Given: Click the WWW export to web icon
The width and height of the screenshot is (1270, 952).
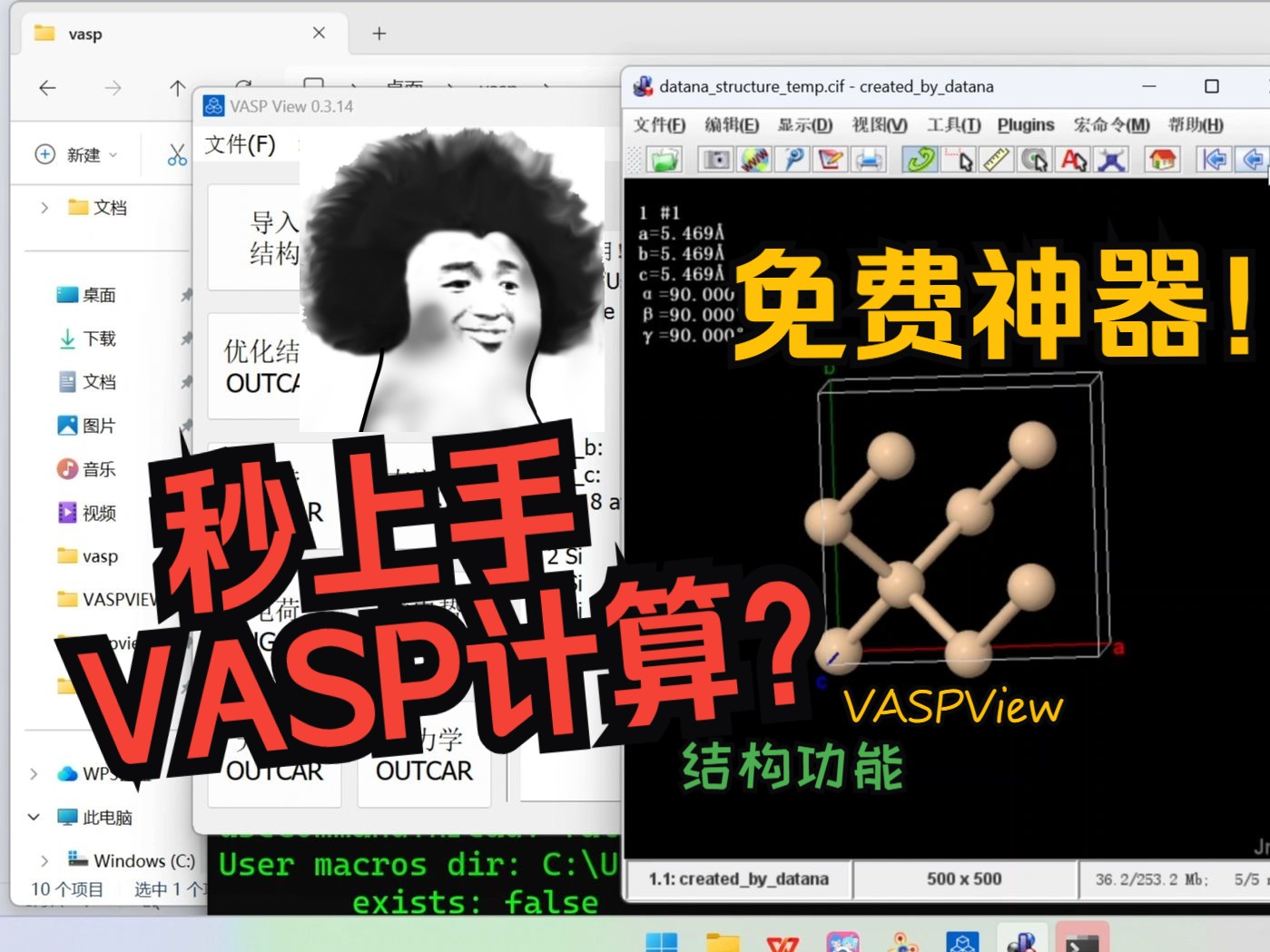Looking at the screenshot, I should click(x=754, y=160).
